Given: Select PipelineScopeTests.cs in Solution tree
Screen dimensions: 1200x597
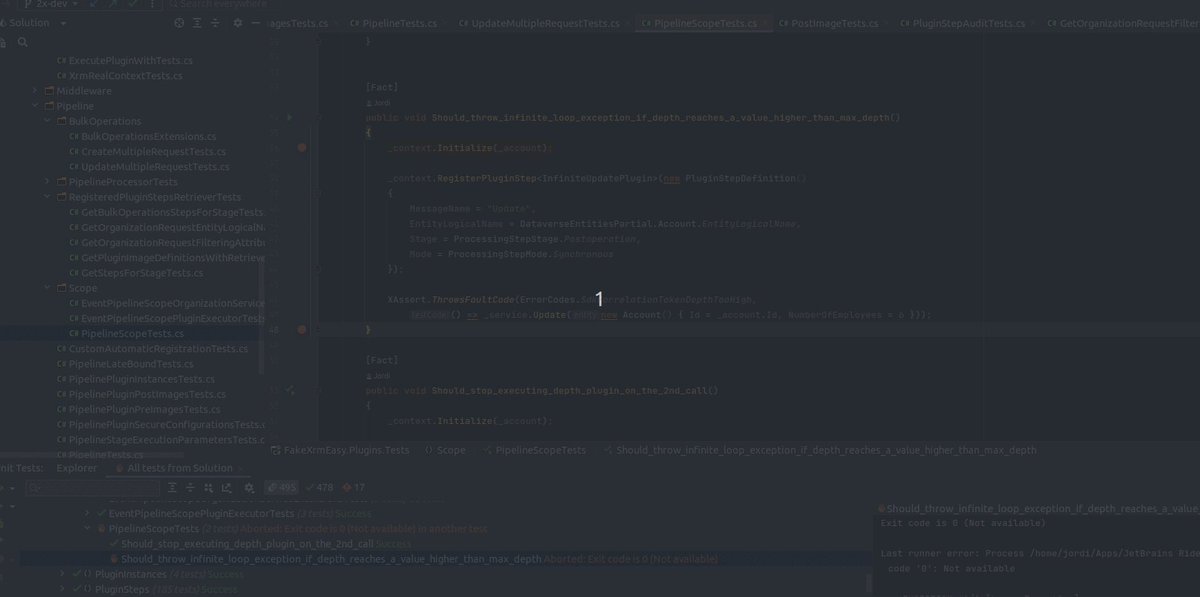Looking at the screenshot, I should 132,333.
